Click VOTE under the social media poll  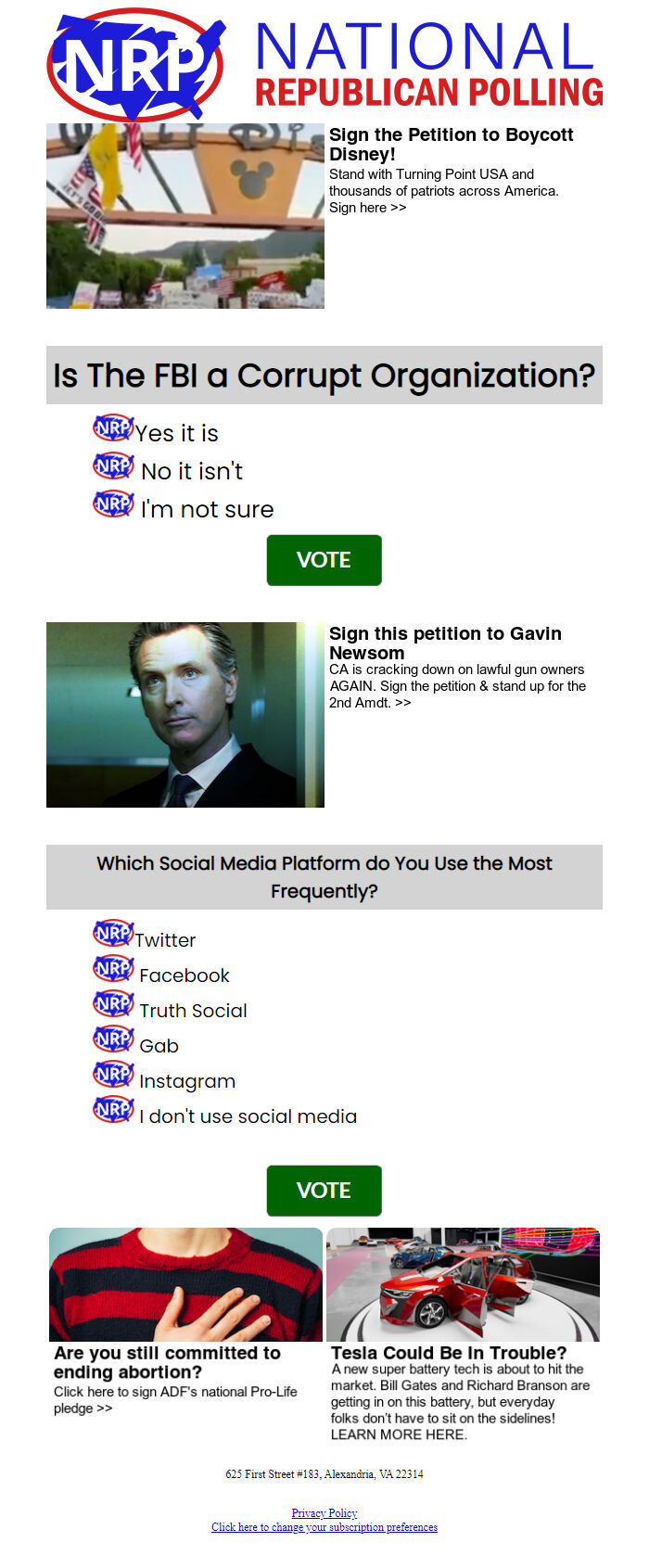coord(324,1191)
